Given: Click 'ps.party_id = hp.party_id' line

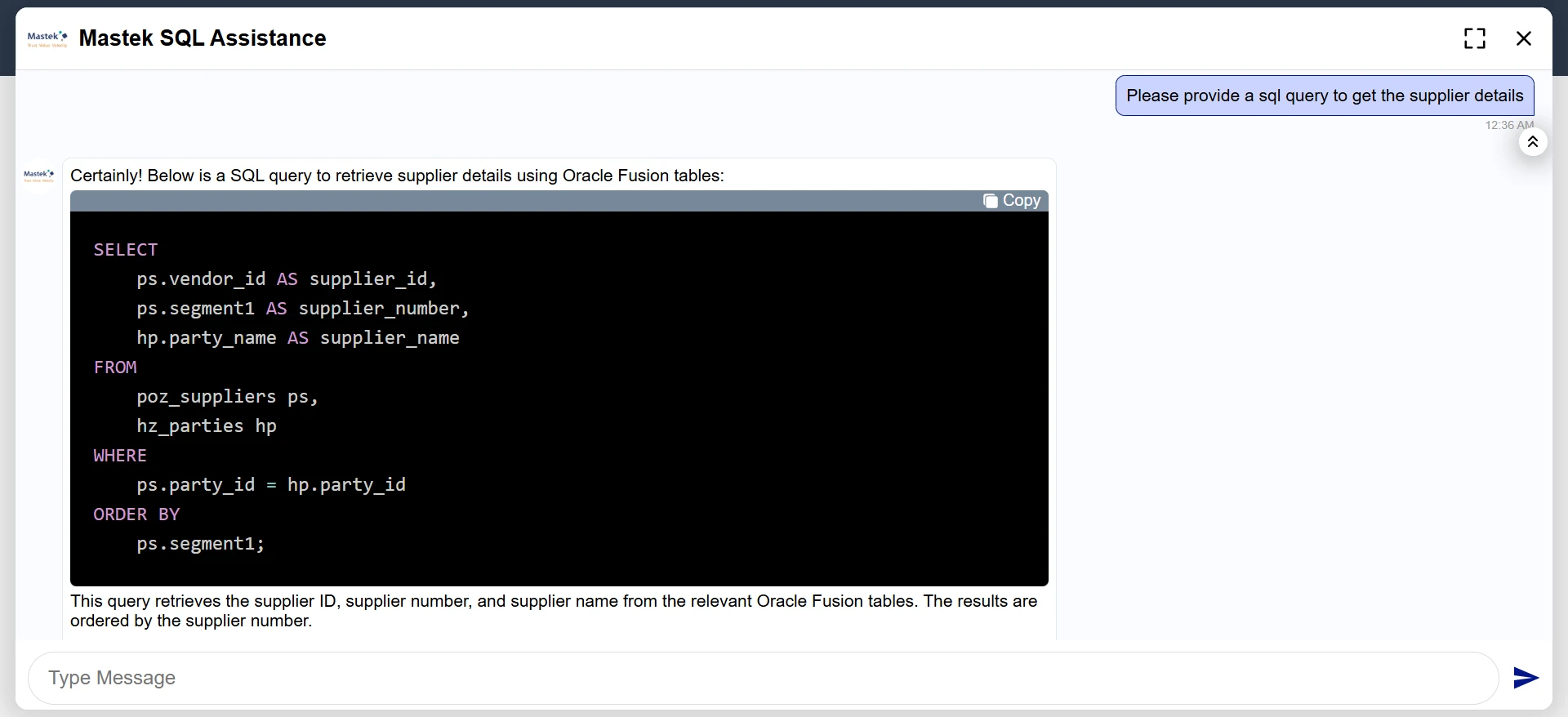Looking at the screenshot, I should coord(271,485).
